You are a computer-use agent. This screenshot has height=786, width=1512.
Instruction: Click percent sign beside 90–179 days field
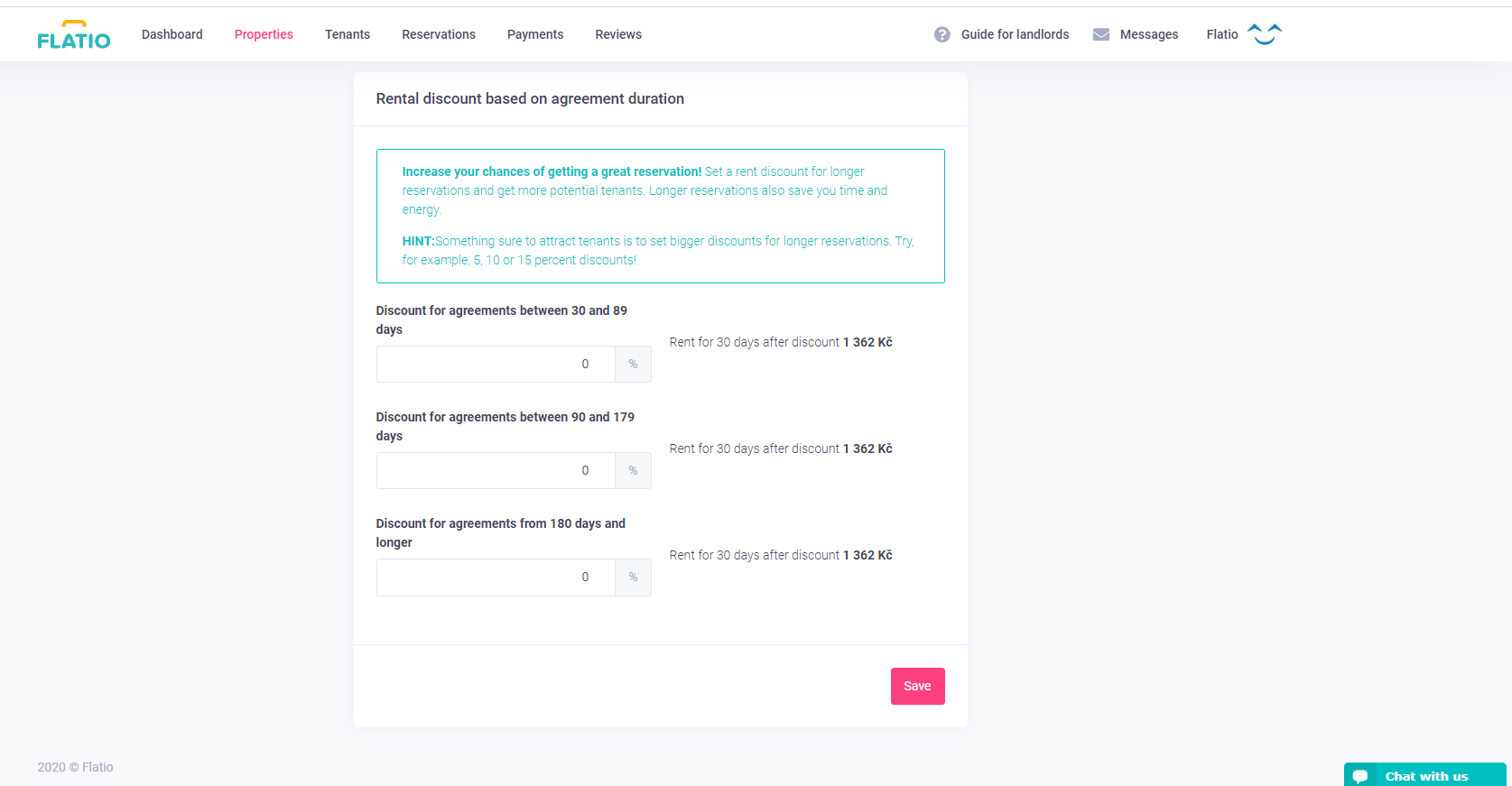click(633, 471)
